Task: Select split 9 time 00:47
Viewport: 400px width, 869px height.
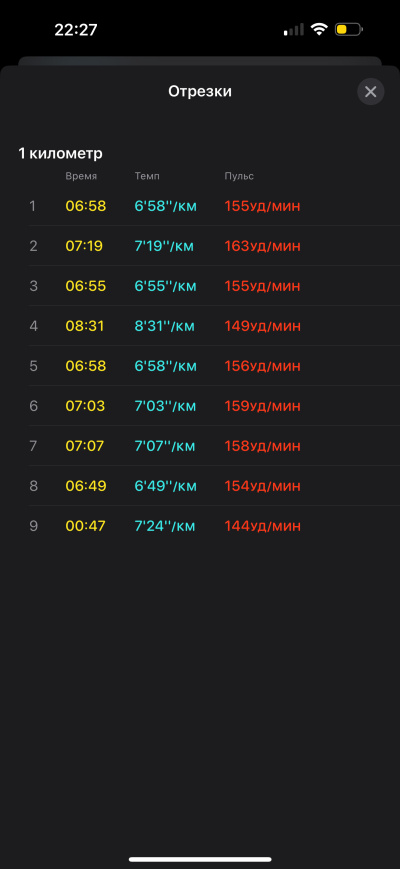Action: (85, 525)
